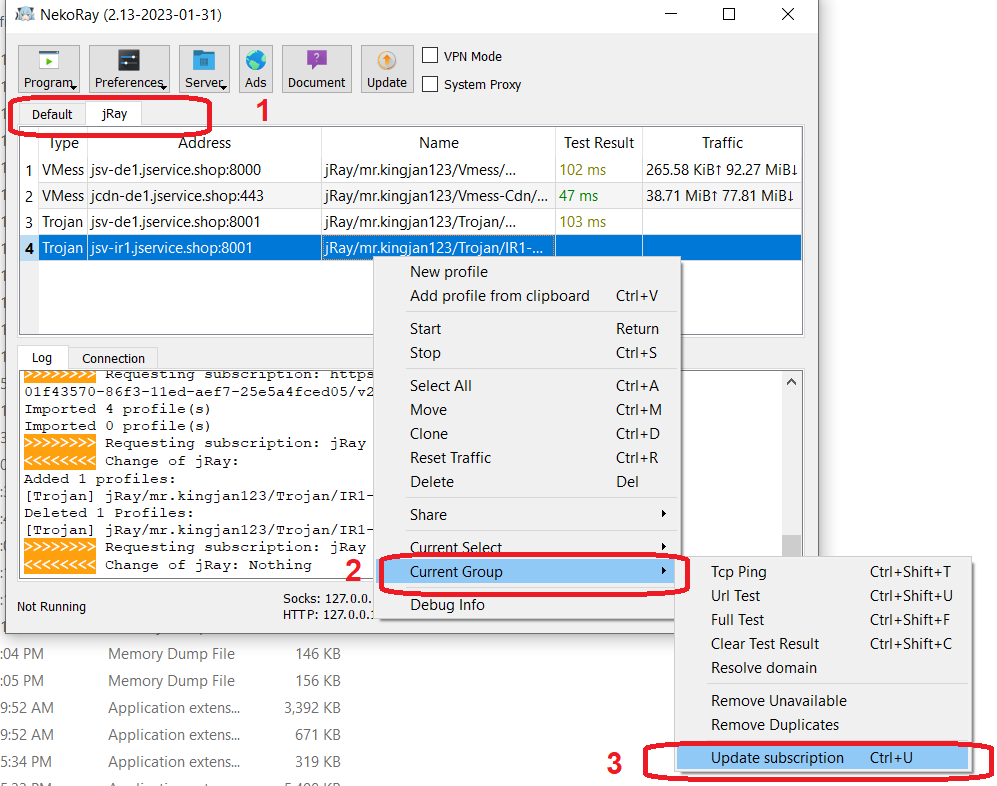
Task: Expand the Current Group submenu
Action: pos(526,572)
